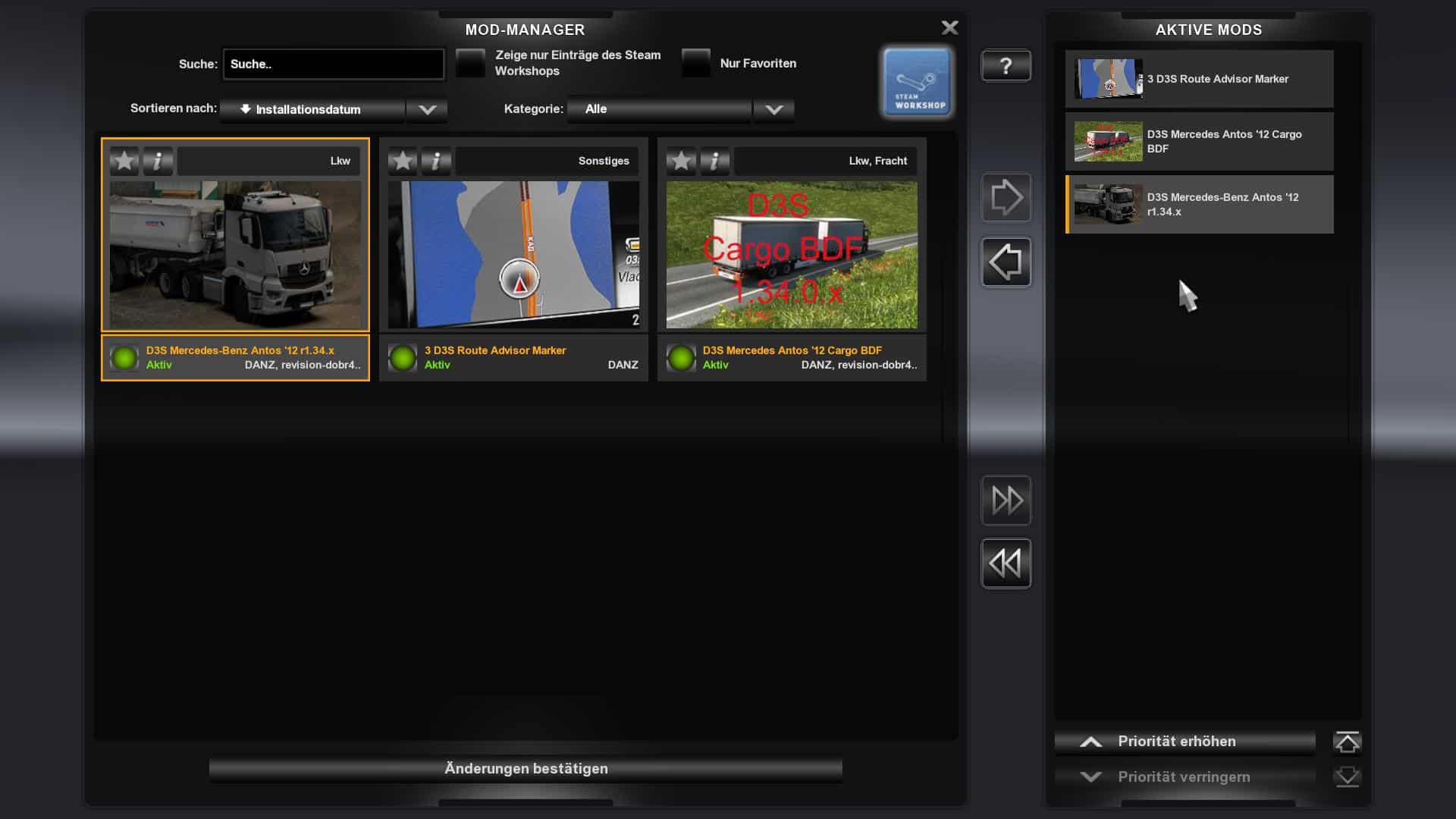
Task: Click the question mark help button
Action: 1006,66
